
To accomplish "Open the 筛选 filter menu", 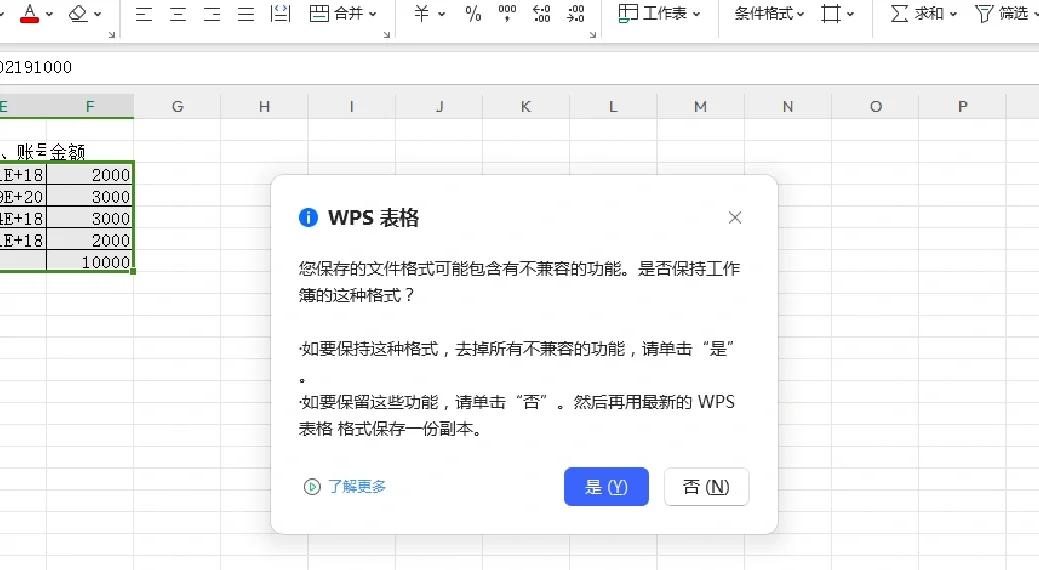I will pos(1004,13).
